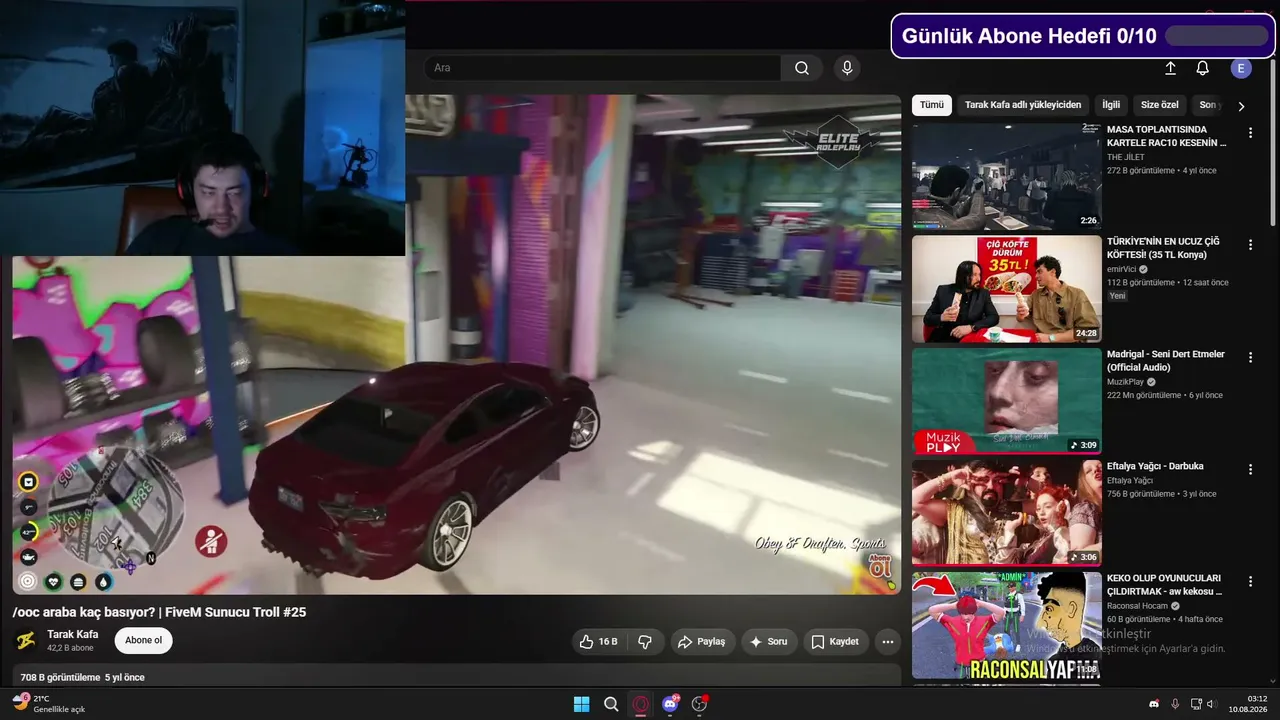Open 'Eftalya Yağcı - Darbuka' video title
Viewport: 1280px width, 720px height.
click(x=1155, y=466)
